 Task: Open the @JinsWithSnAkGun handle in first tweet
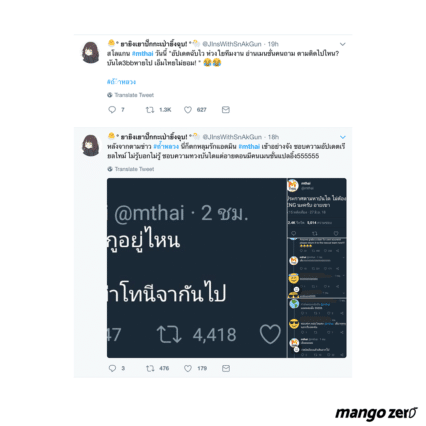tap(232, 44)
